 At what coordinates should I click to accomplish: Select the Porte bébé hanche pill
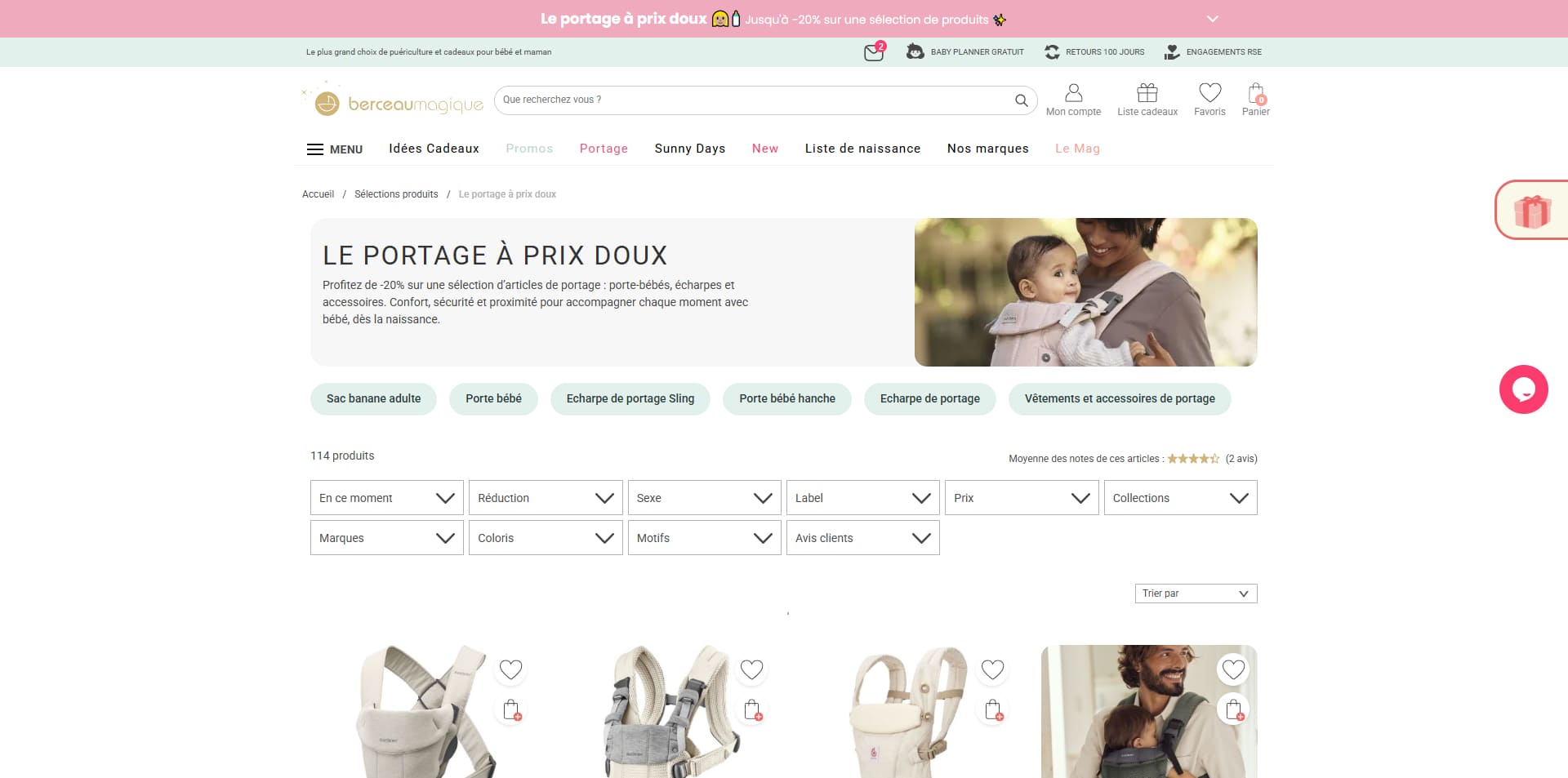(x=787, y=399)
